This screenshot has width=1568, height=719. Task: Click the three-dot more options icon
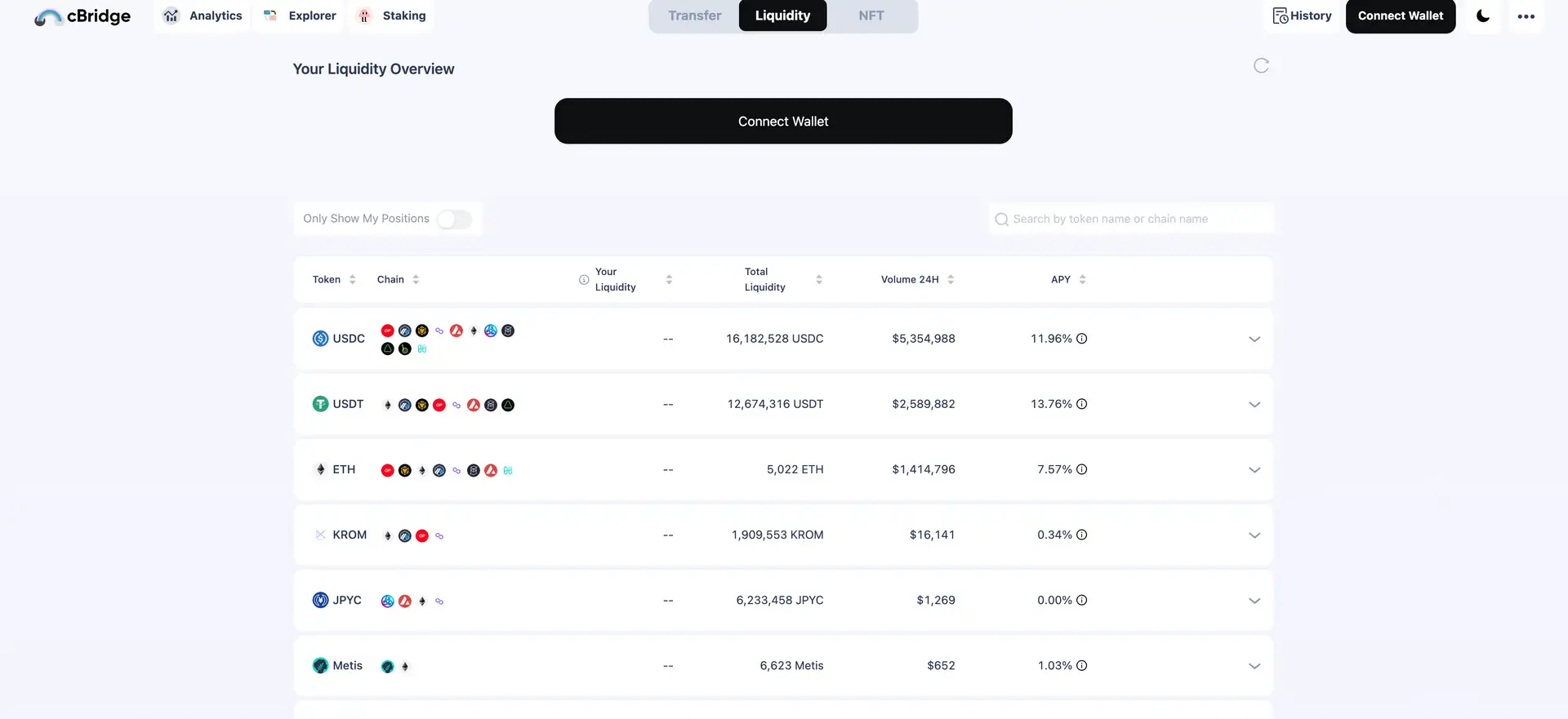point(1526,16)
